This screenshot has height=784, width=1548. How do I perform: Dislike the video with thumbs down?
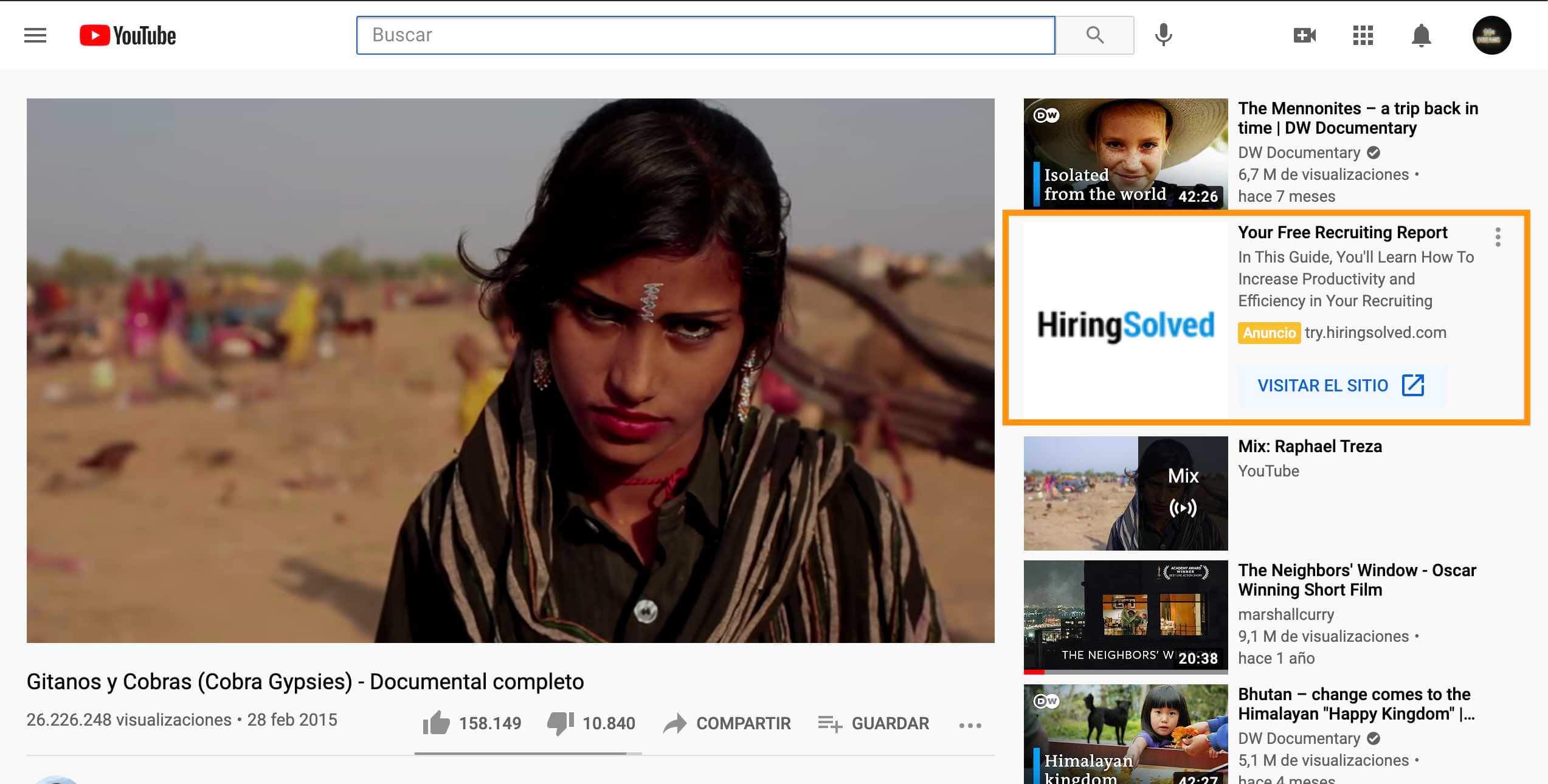[591, 723]
